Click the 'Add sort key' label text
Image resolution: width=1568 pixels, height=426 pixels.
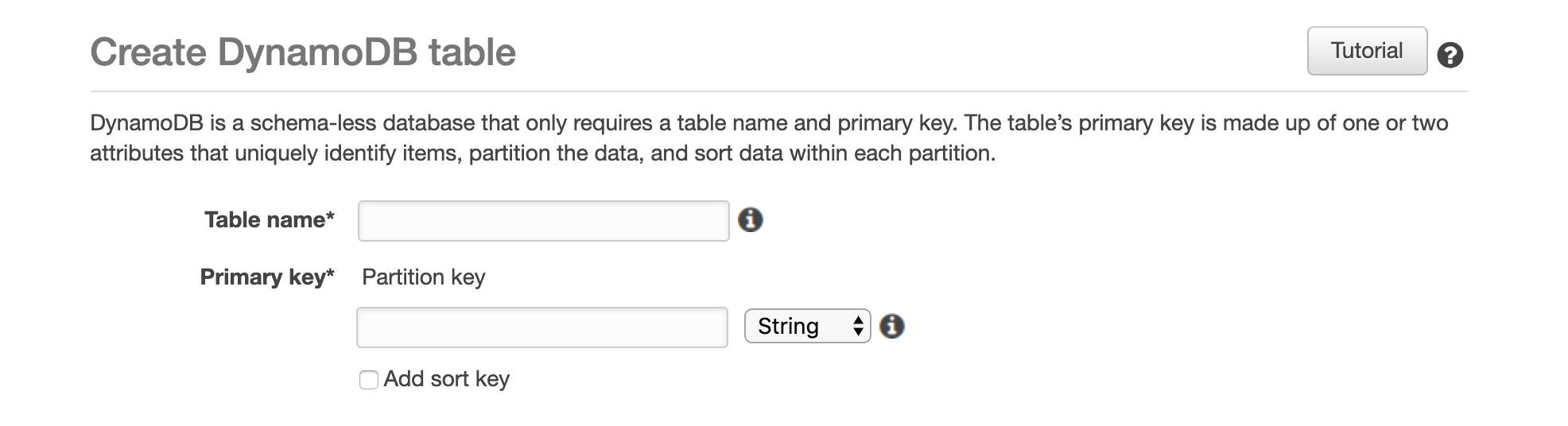(x=446, y=379)
